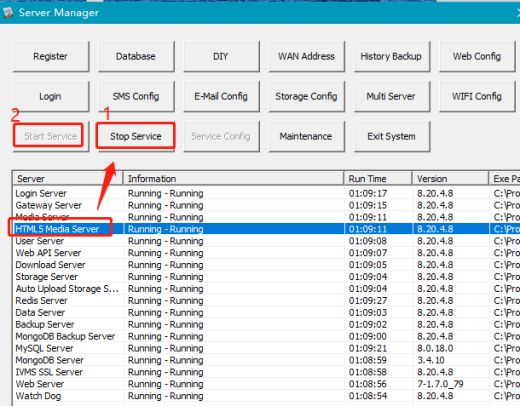Click the WAN Address button
The height and width of the screenshot is (407, 520).
pyautogui.click(x=306, y=56)
